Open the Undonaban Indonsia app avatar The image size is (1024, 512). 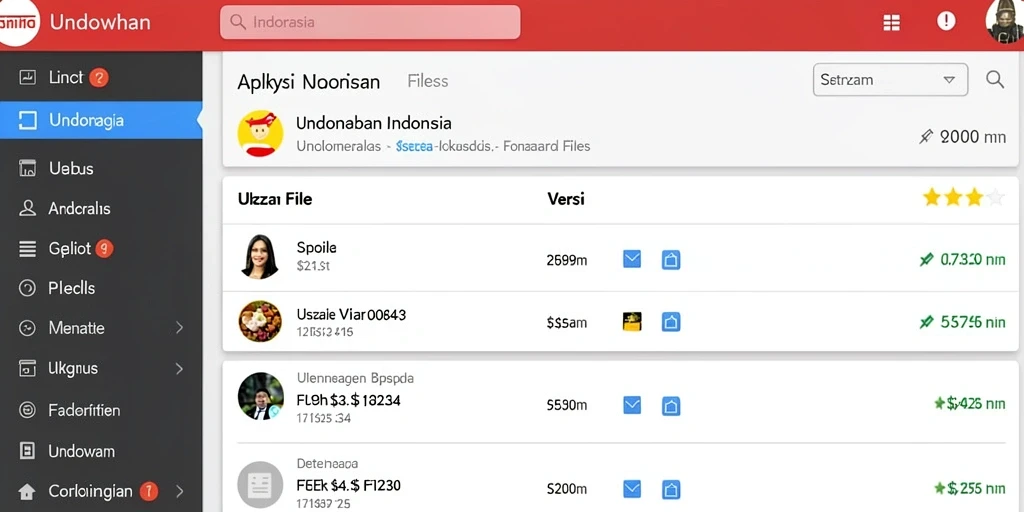(x=261, y=133)
